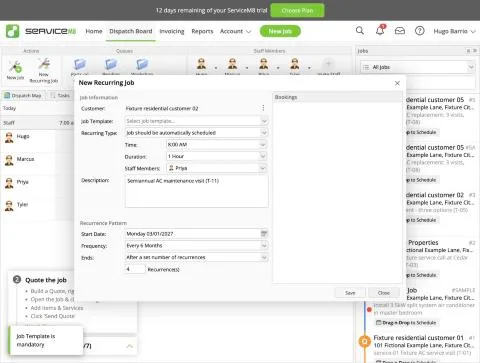Screen dimensions: 480x363
Task: Expand the Recurring Type dropdown
Action: pyautogui.click(x=264, y=133)
